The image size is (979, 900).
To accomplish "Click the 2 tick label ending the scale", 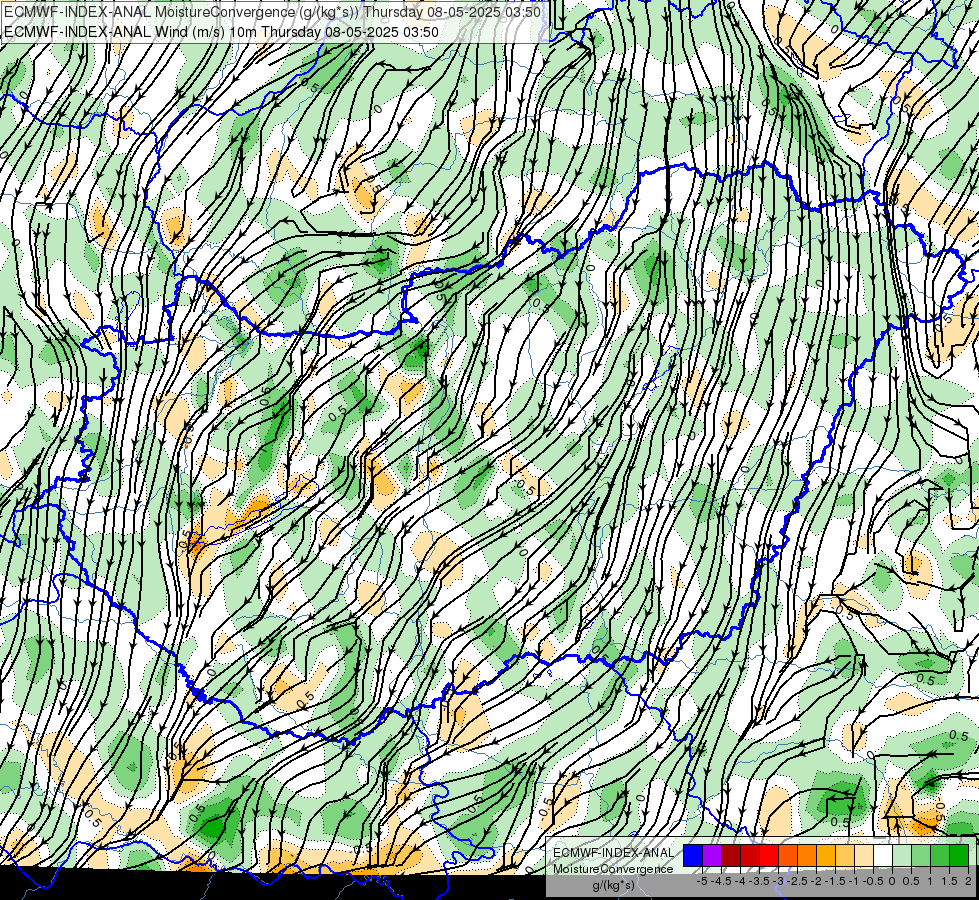I will (x=968, y=881).
